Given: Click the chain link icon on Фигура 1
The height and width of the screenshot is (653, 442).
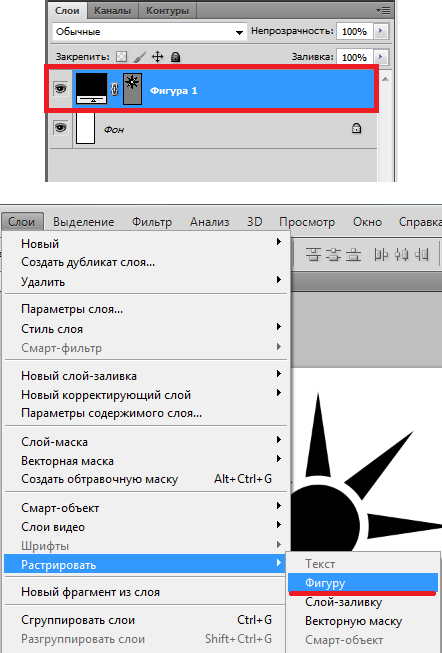Looking at the screenshot, I should [114, 89].
